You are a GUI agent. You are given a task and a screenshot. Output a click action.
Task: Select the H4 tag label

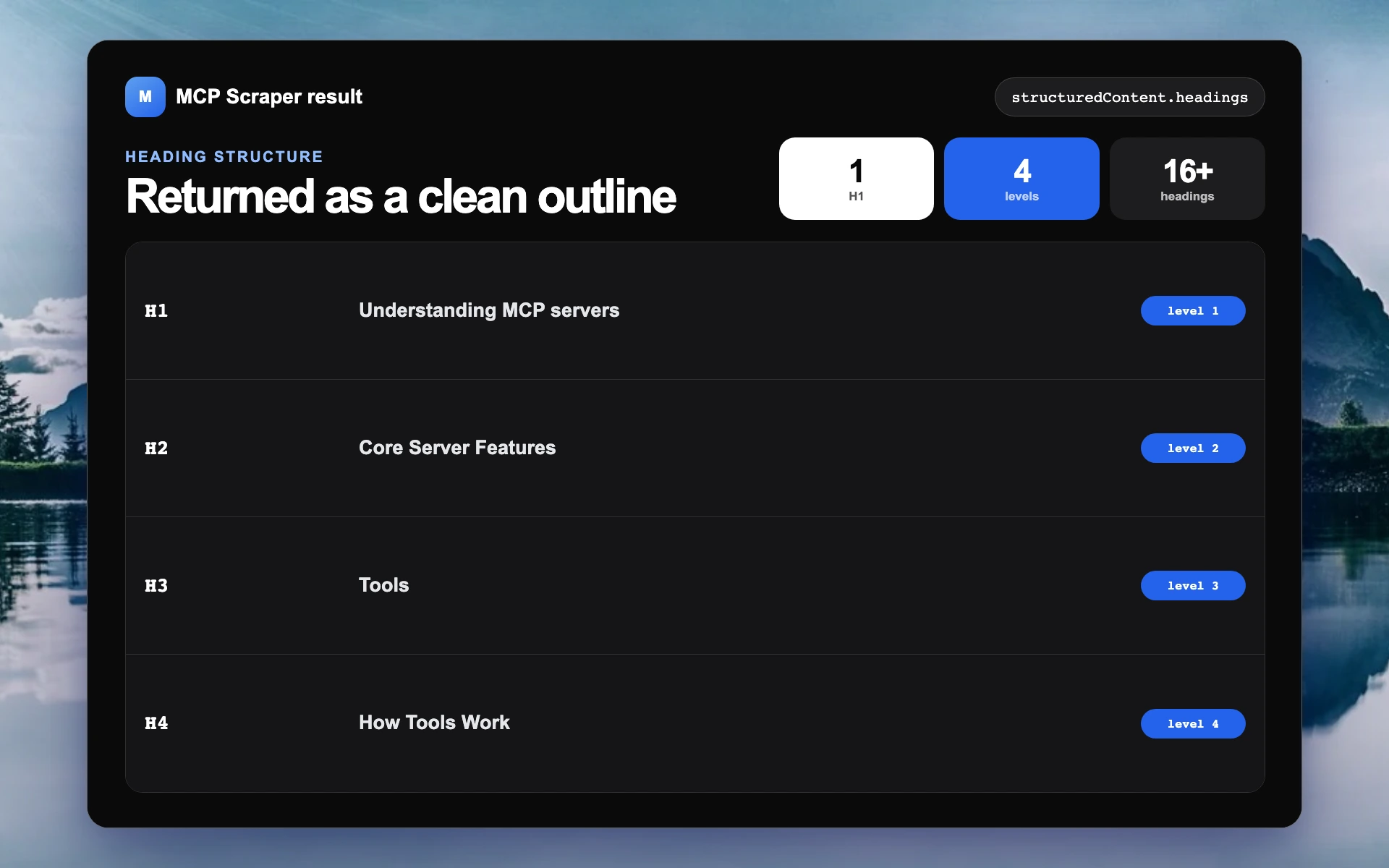tap(156, 723)
